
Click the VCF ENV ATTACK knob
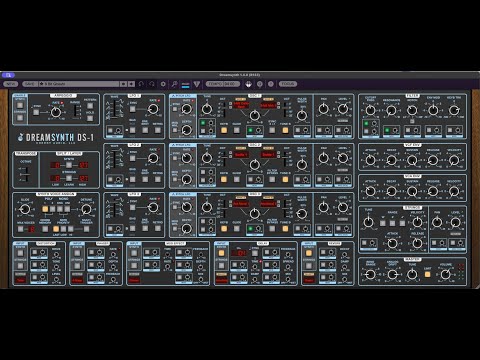[x=370, y=160]
